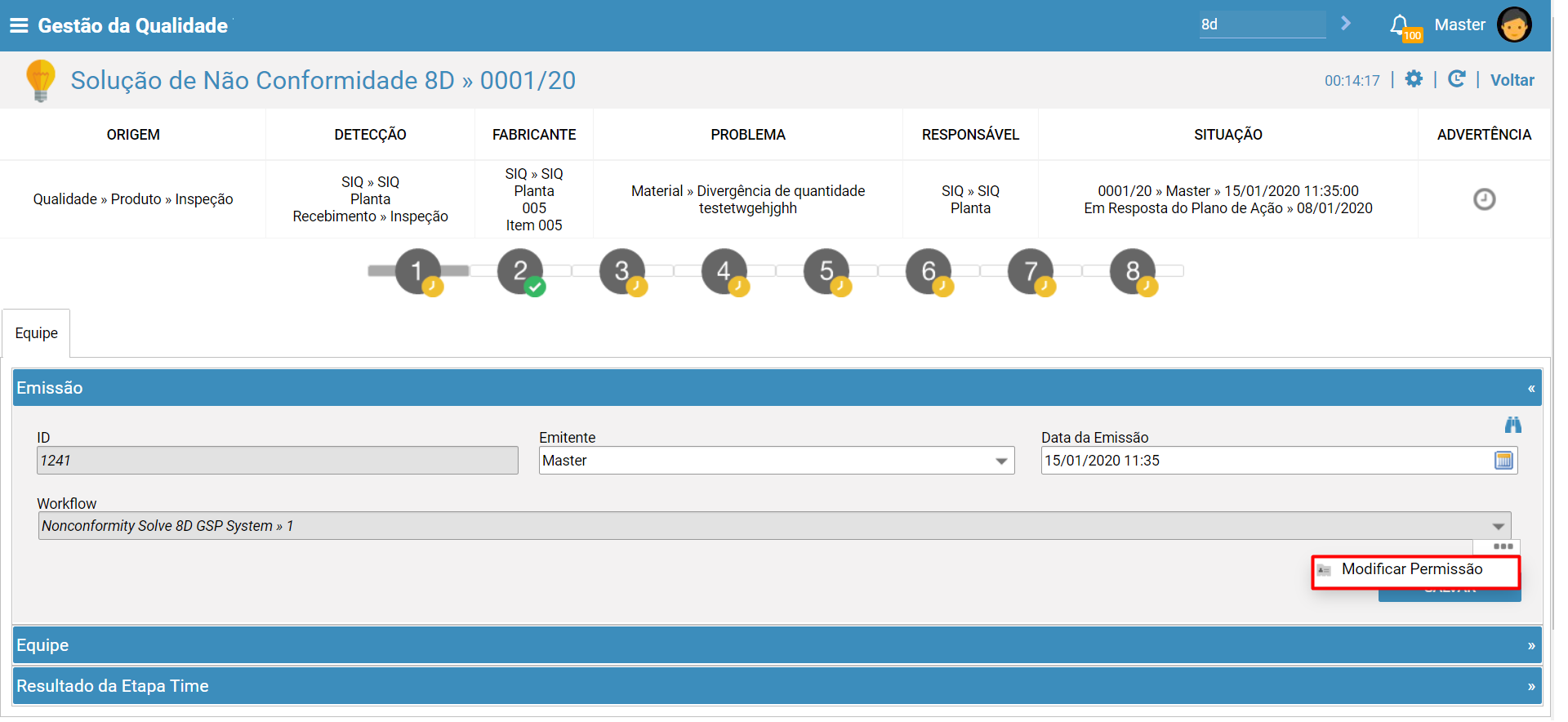Click the SITUAÇÃO column header
This screenshot has width=1568, height=722.
pos(1228,135)
